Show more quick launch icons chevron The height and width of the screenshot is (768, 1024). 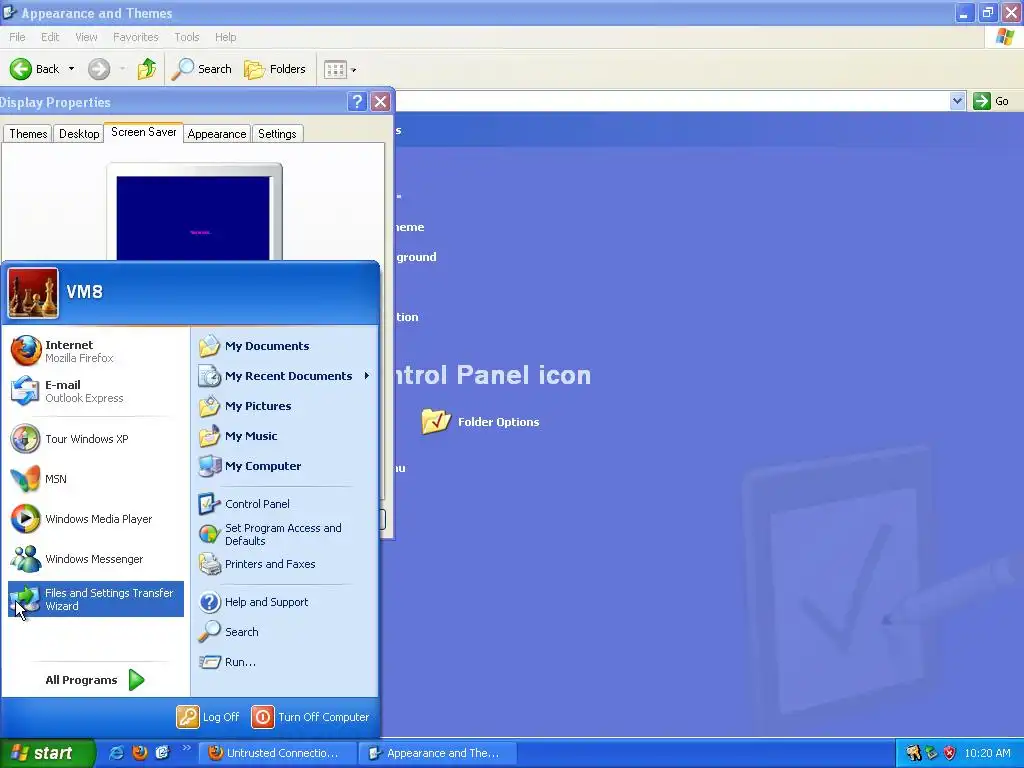click(186, 748)
